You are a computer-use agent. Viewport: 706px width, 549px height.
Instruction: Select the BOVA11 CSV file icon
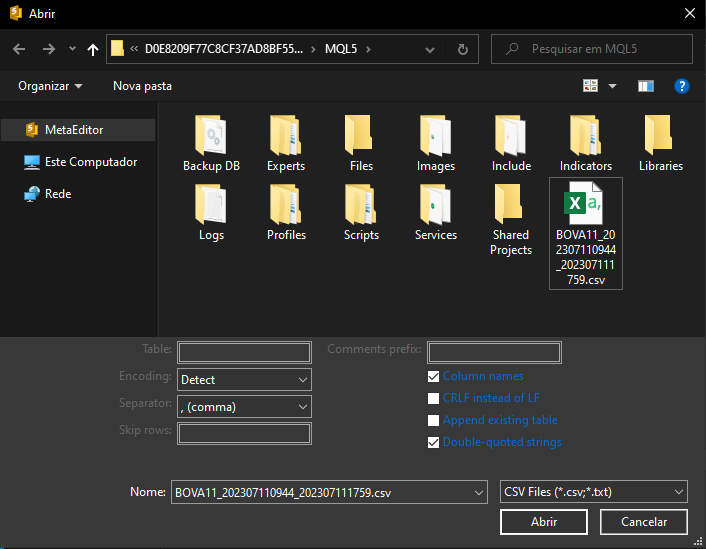point(586,233)
